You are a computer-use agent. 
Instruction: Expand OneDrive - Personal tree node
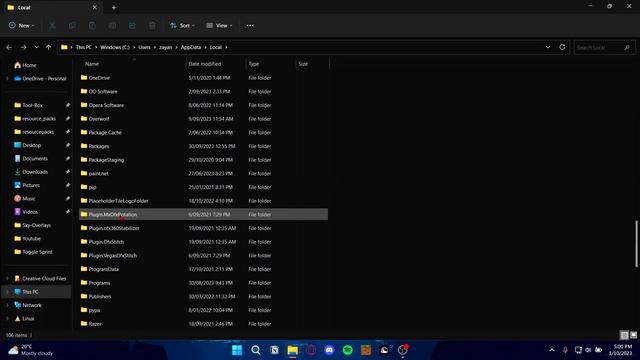7,79
